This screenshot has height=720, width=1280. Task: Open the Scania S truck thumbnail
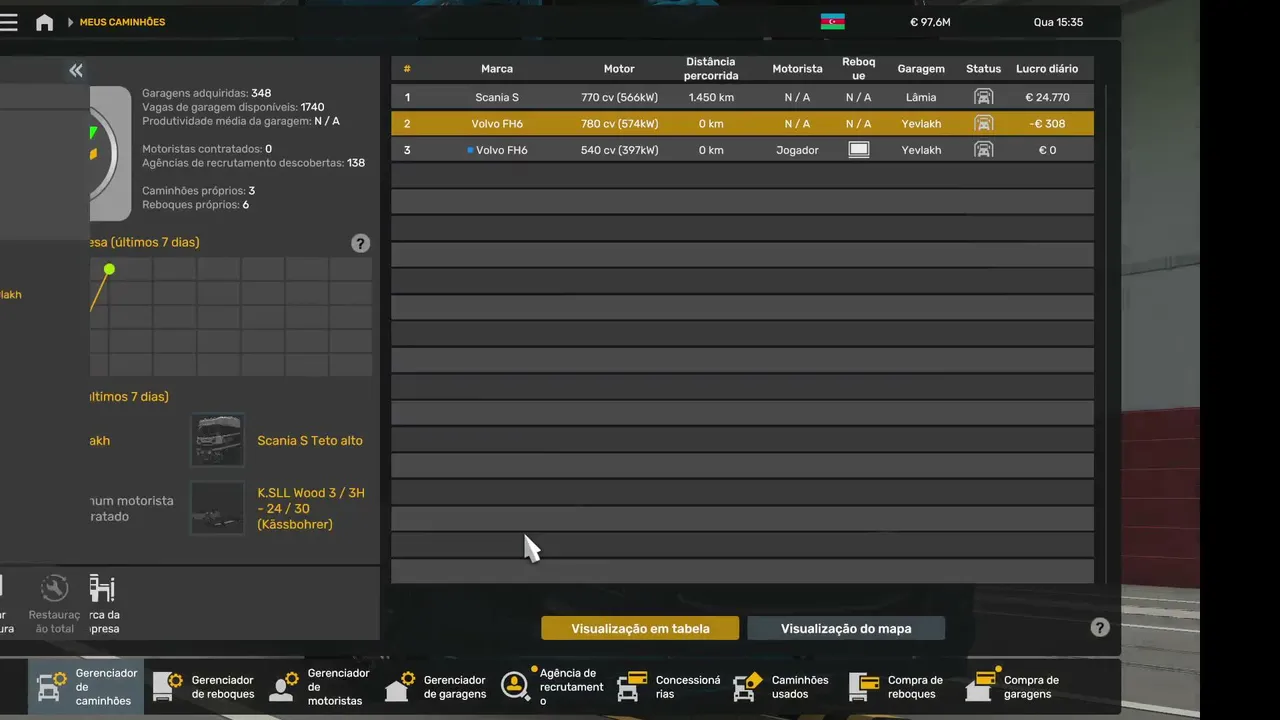[x=217, y=440]
